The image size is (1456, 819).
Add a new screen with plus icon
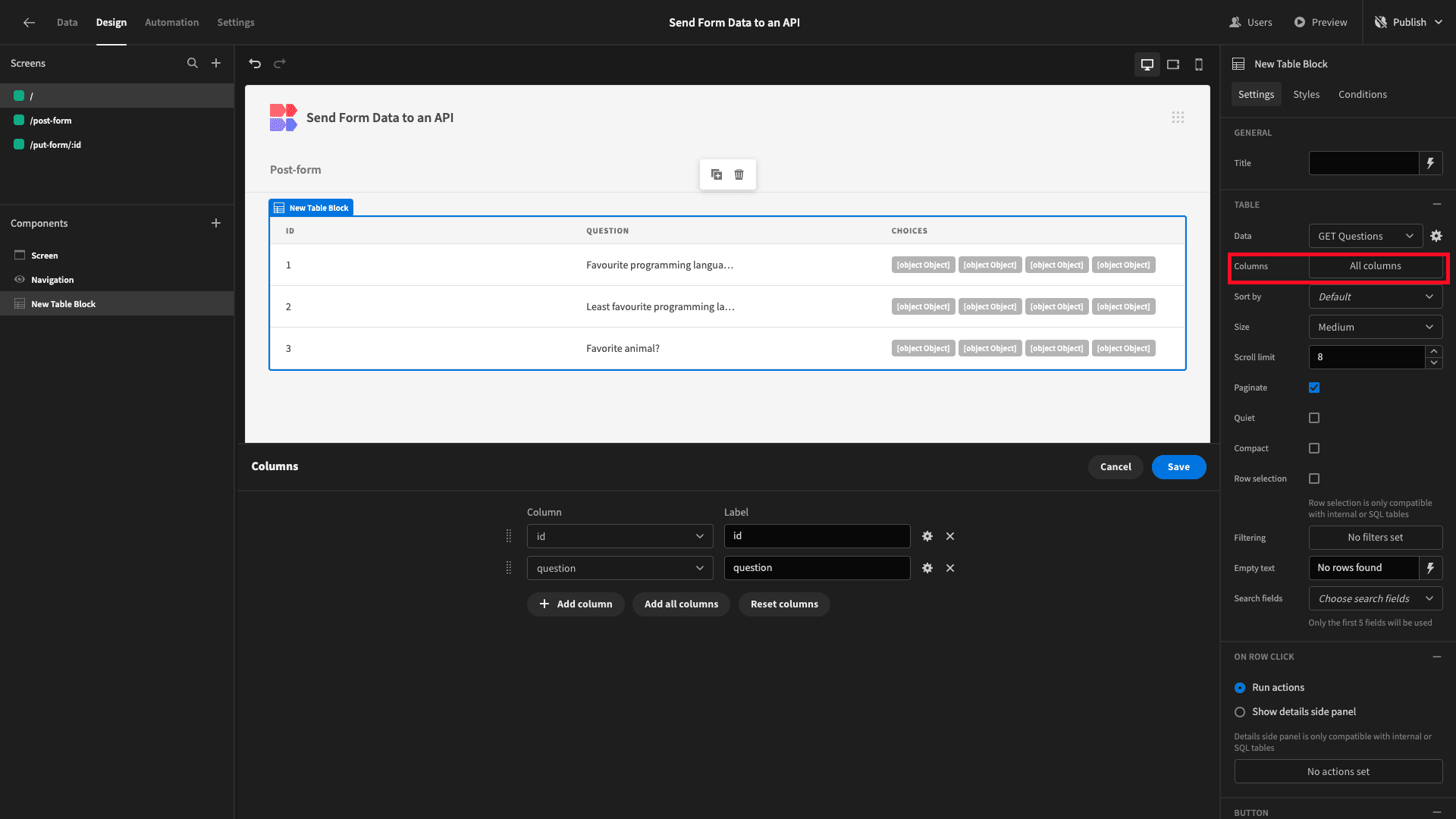pos(216,63)
